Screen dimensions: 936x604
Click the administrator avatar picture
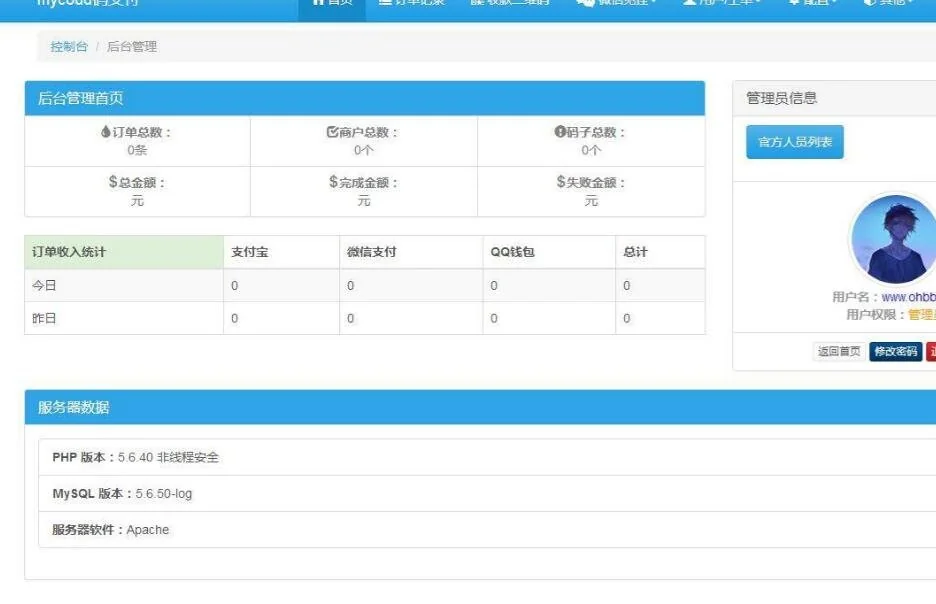(892, 240)
